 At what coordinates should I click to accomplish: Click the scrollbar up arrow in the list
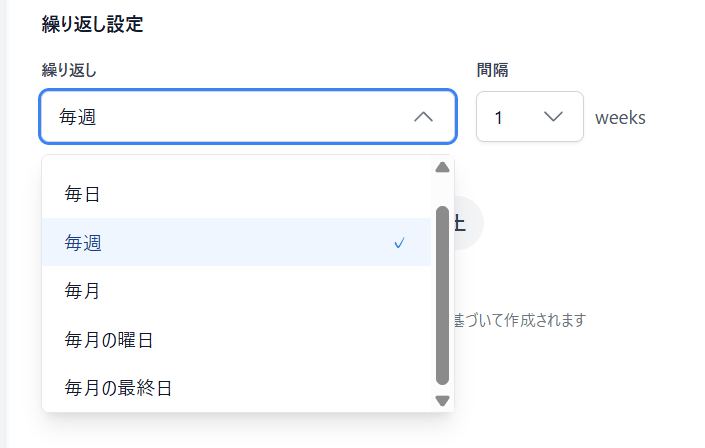[442, 167]
